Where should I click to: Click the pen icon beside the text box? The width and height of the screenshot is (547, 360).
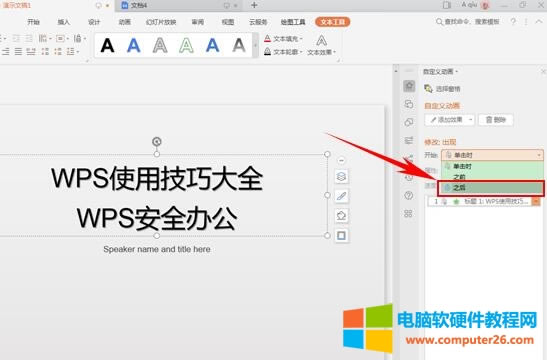click(341, 196)
